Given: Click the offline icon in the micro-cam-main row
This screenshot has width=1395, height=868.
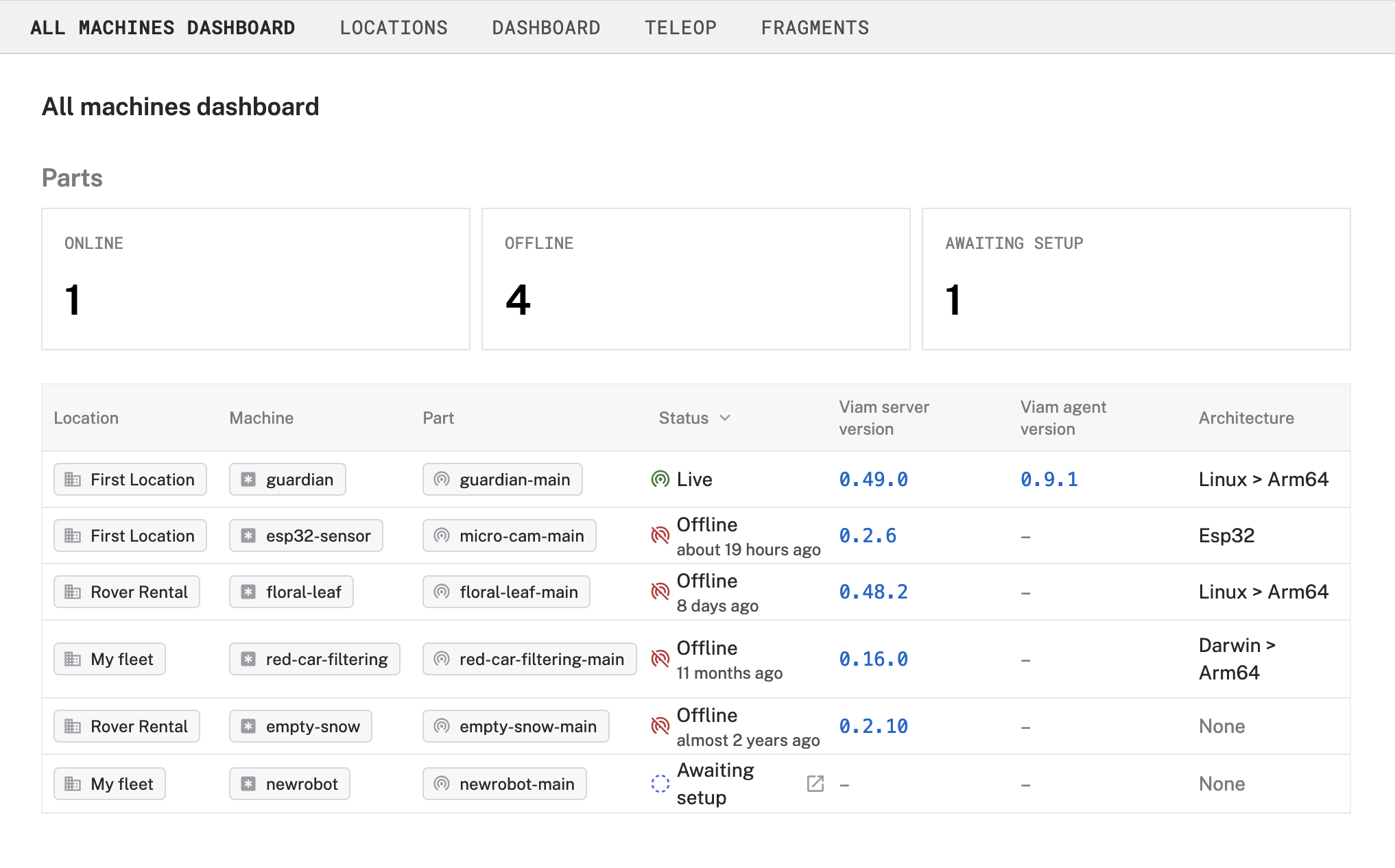Looking at the screenshot, I should pos(660,535).
